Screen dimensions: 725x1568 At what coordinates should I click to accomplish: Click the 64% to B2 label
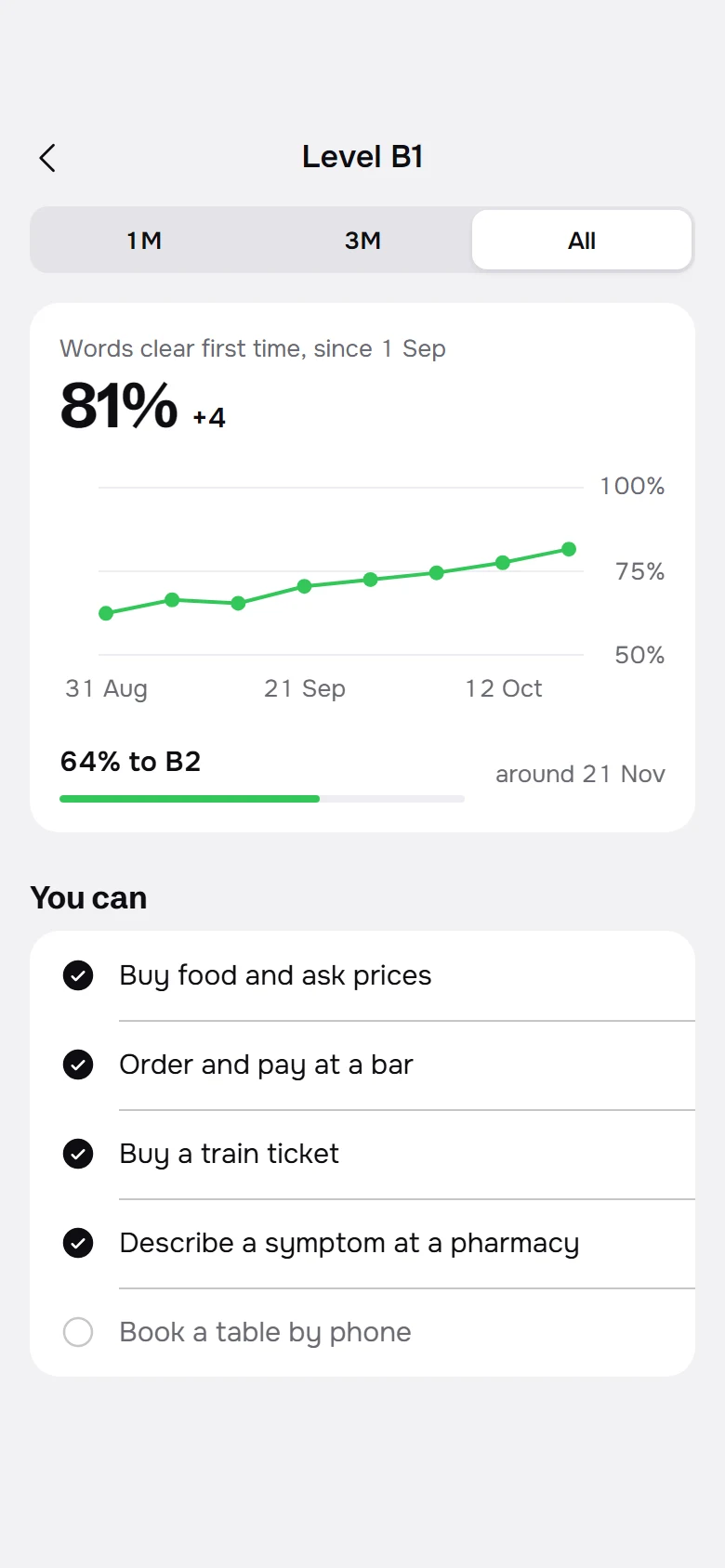pyautogui.click(x=130, y=762)
